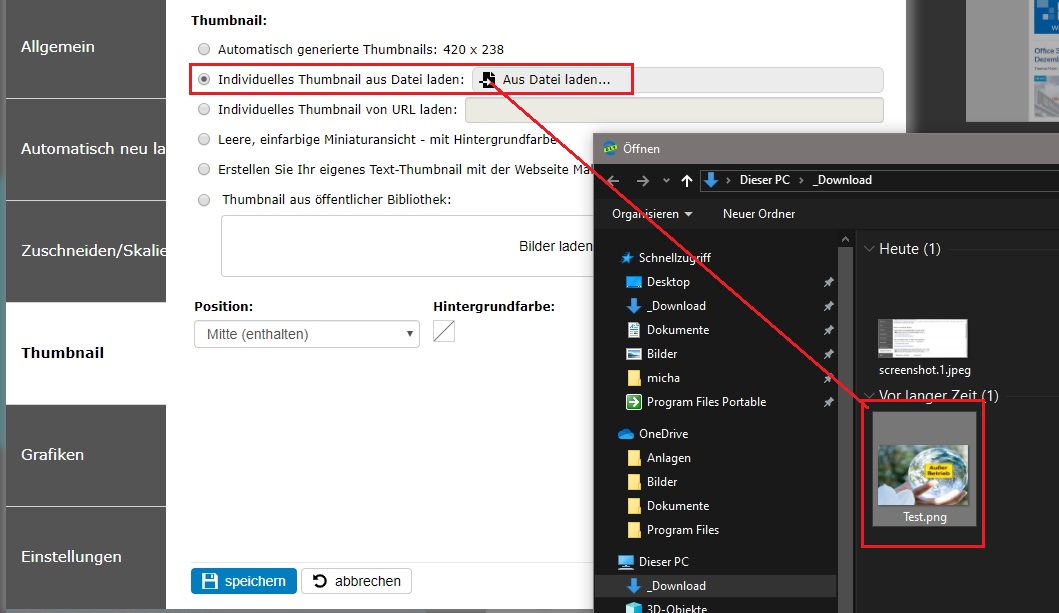1059x613 pixels.
Task: Expand the Organisieren dropdown menu
Action: point(652,214)
